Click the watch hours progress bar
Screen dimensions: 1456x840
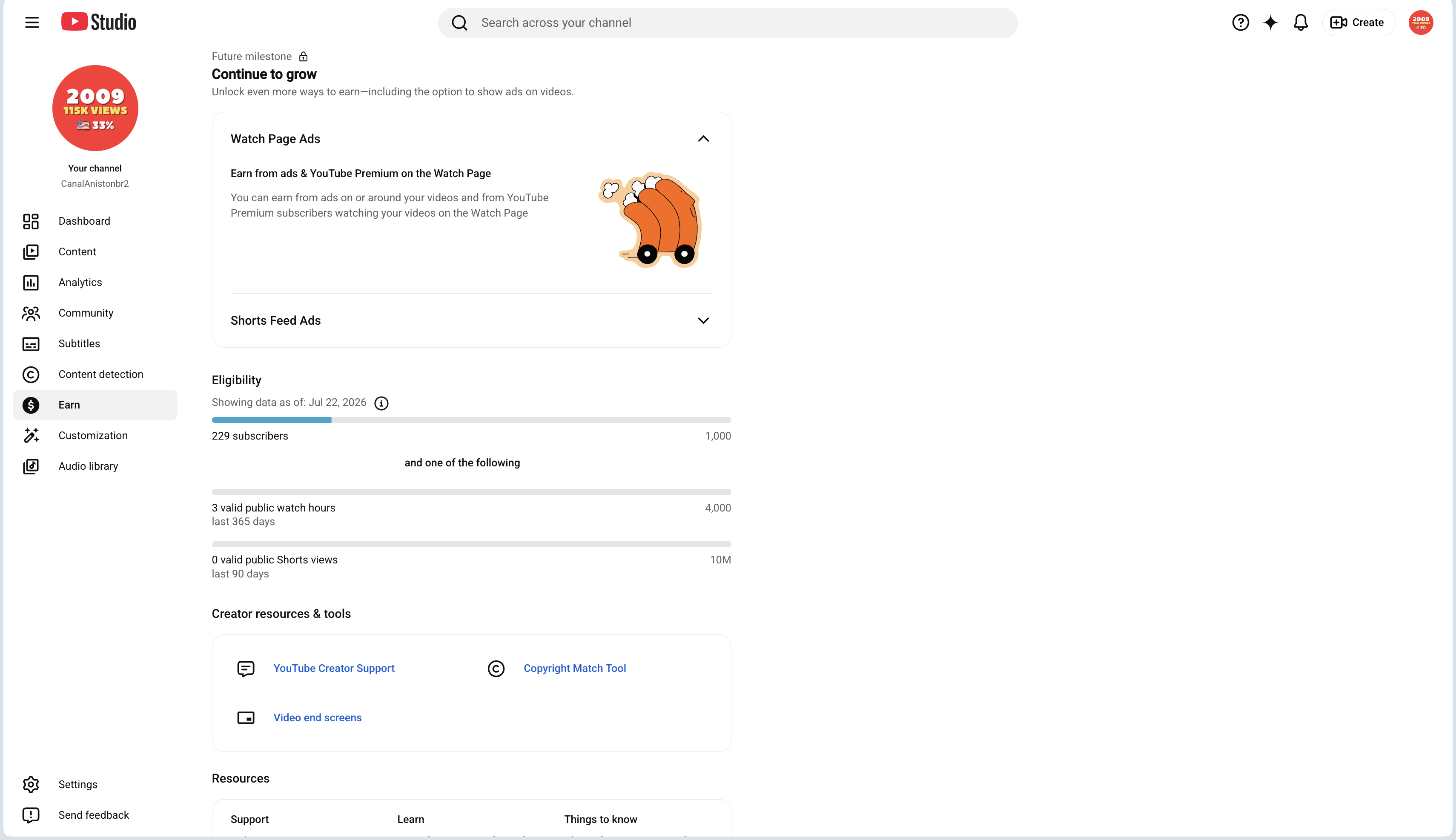point(471,492)
